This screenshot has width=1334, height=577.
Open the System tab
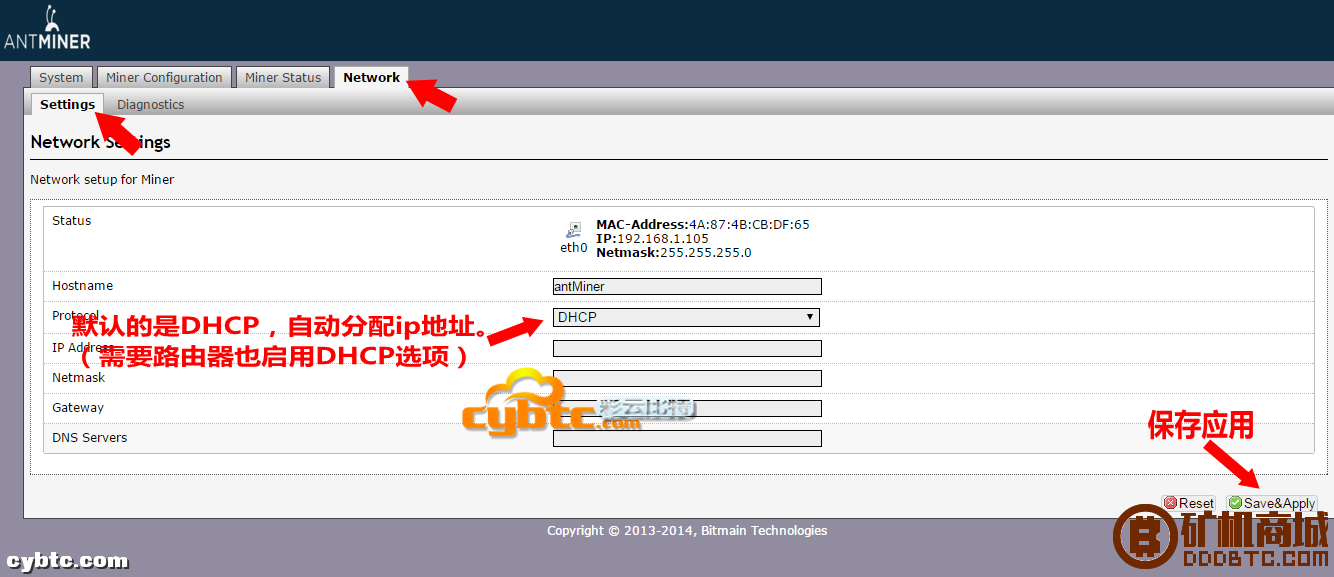[61, 78]
